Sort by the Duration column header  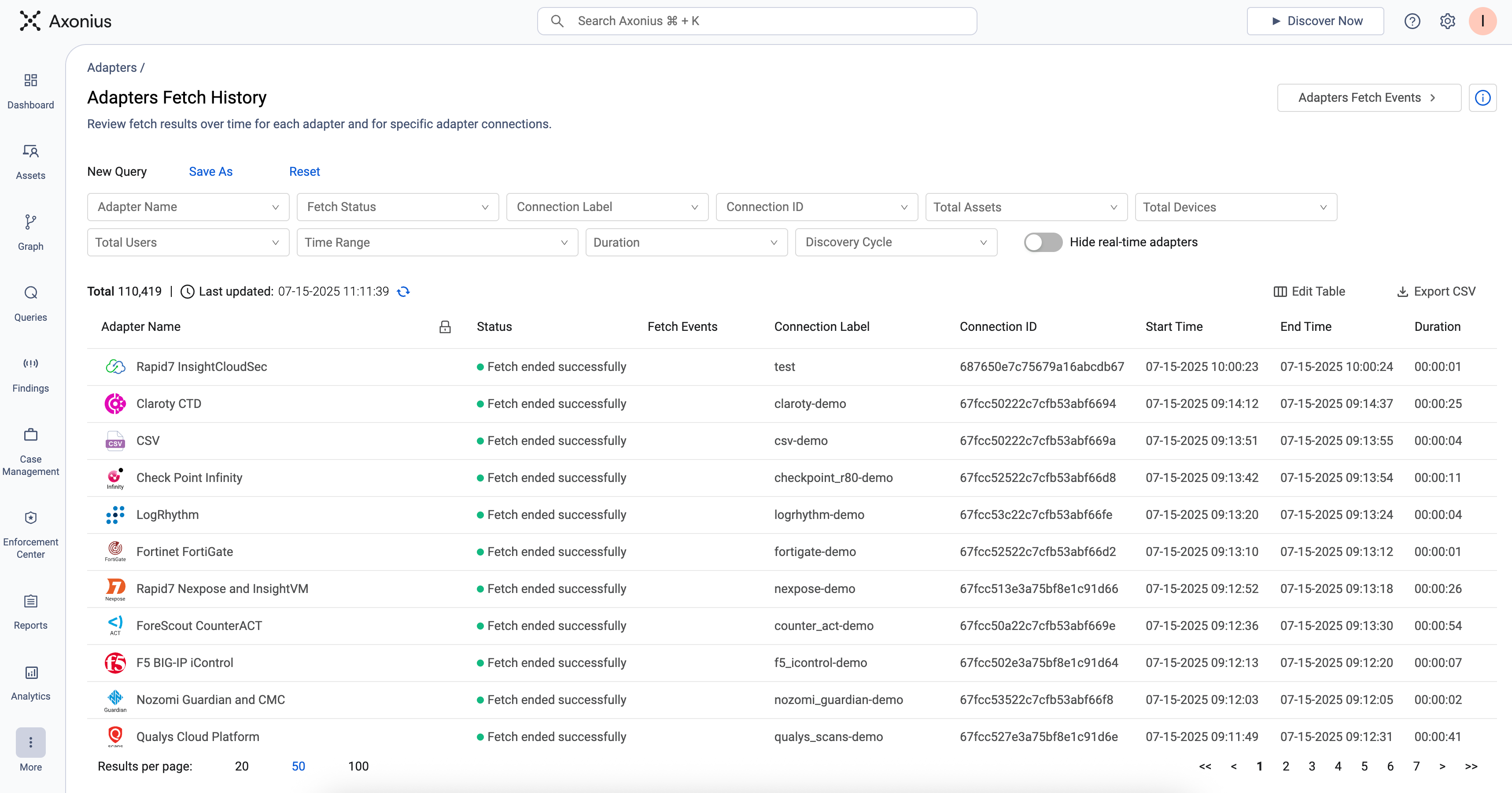[1437, 326]
